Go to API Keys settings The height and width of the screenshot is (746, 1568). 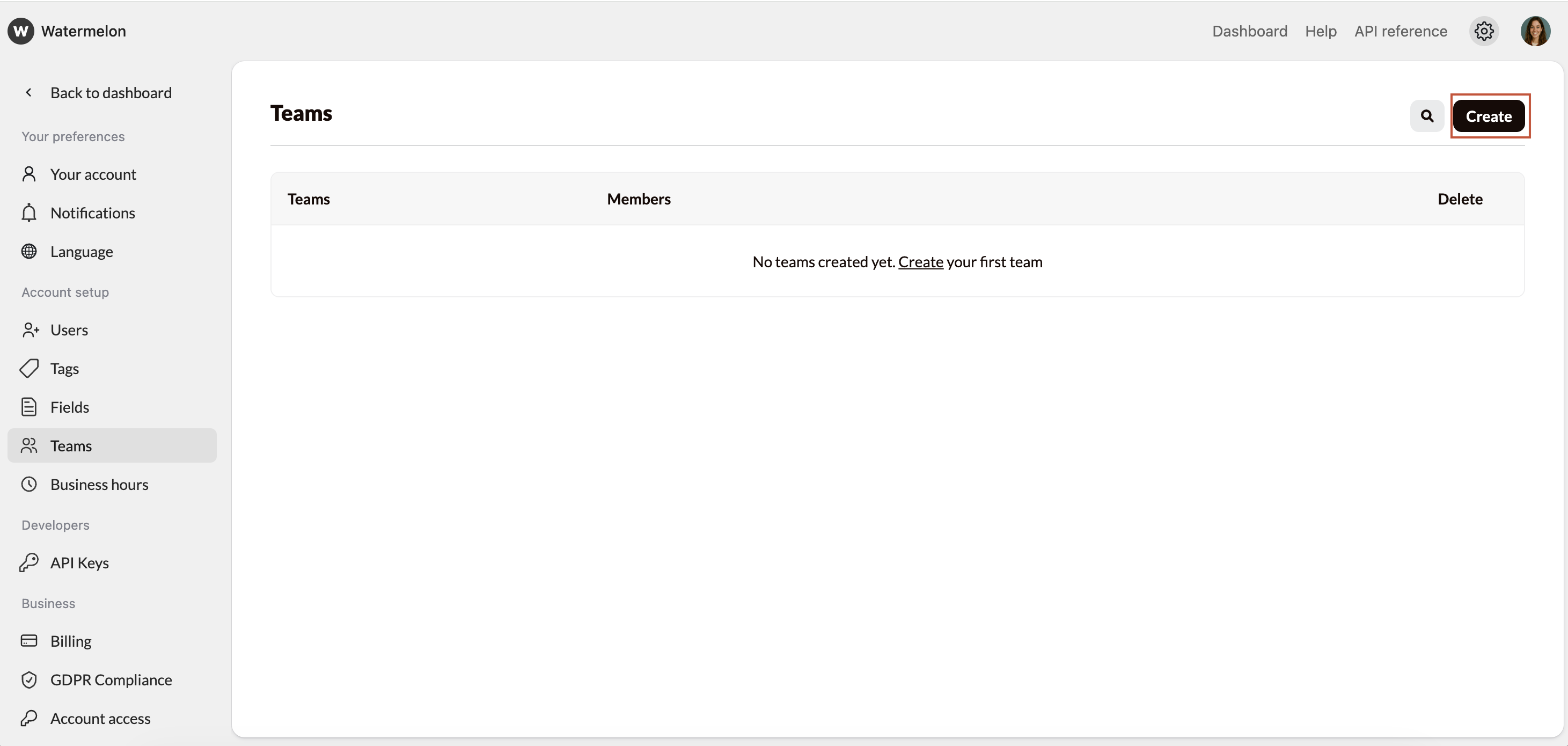click(x=79, y=562)
